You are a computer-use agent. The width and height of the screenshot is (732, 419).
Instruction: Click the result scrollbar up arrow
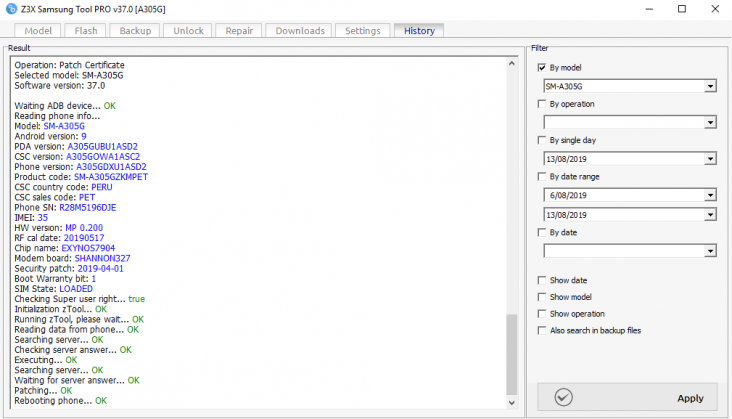[512, 63]
